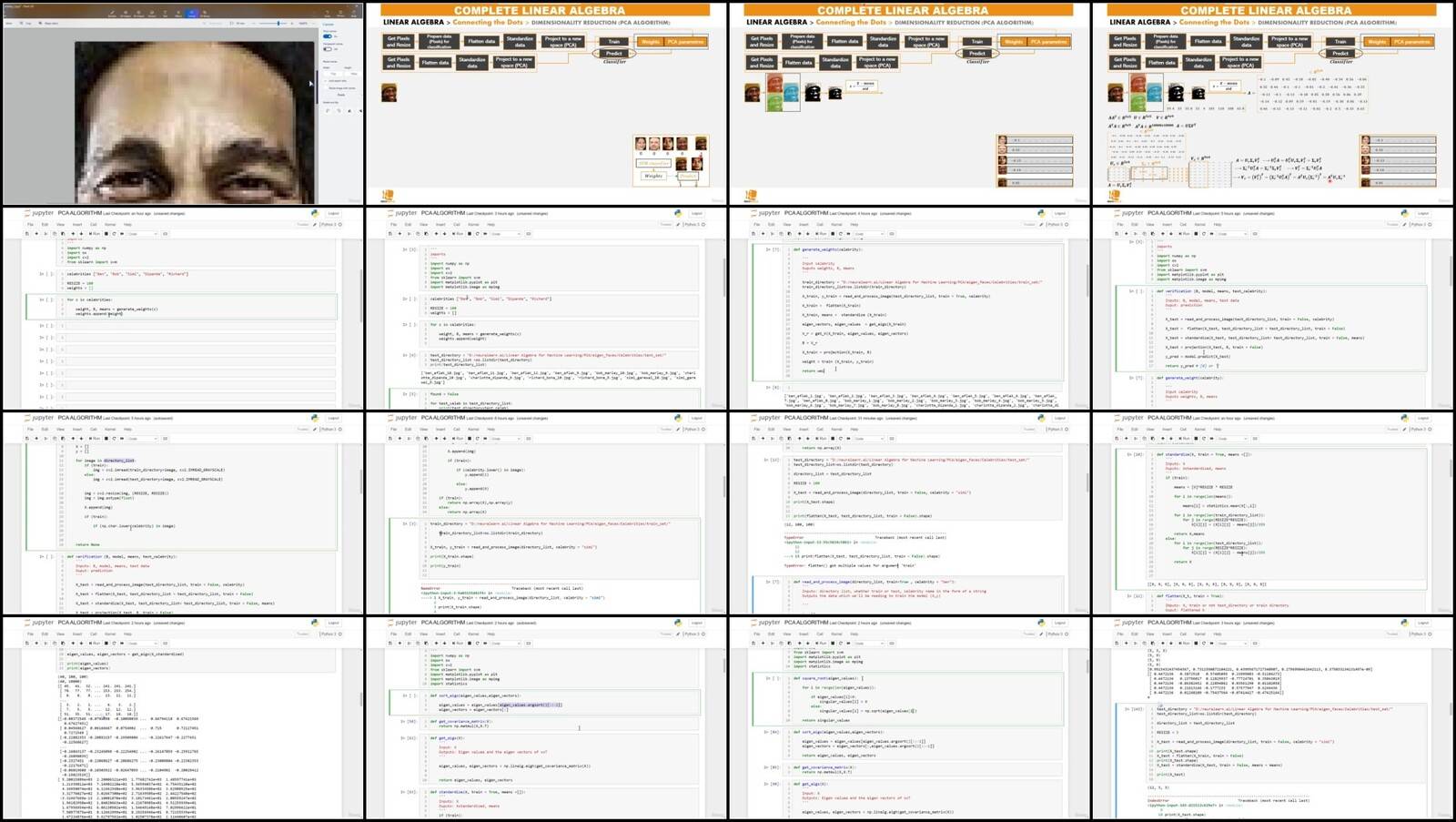Click Run button in the NameError notebook
1456x822 pixels.
tap(459, 439)
